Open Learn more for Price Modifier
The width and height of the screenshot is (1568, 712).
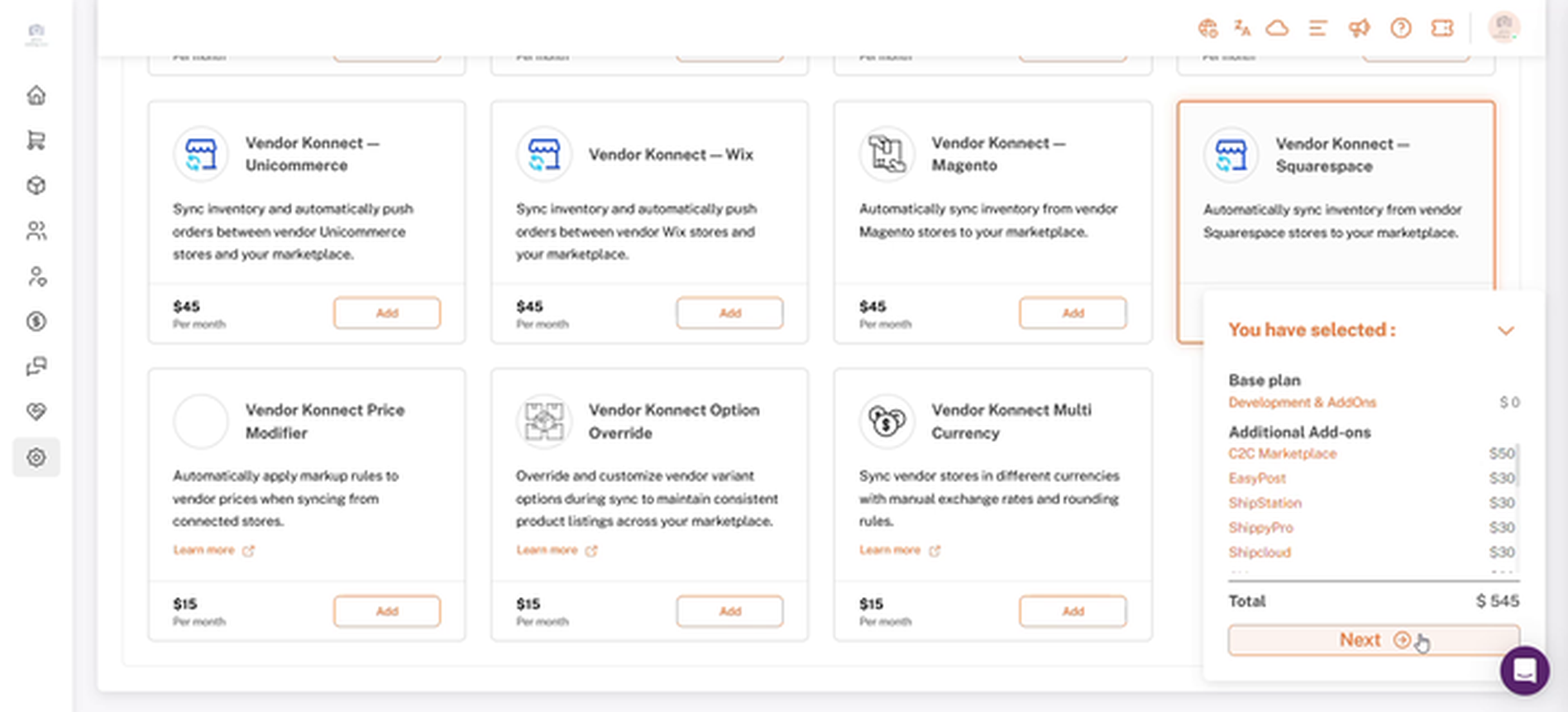pyautogui.click(x=213, y=550)
